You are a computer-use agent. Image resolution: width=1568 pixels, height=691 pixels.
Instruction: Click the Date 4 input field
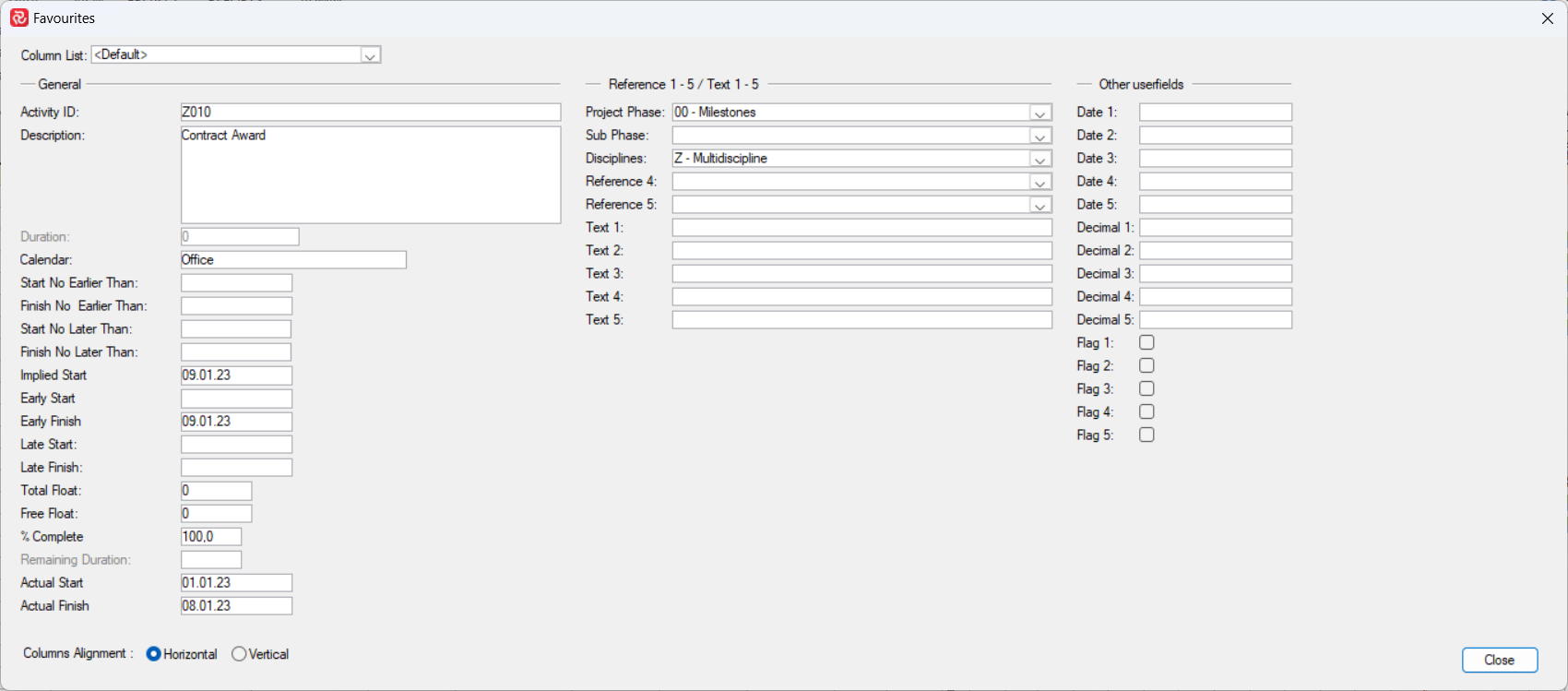click(1216, 182)
